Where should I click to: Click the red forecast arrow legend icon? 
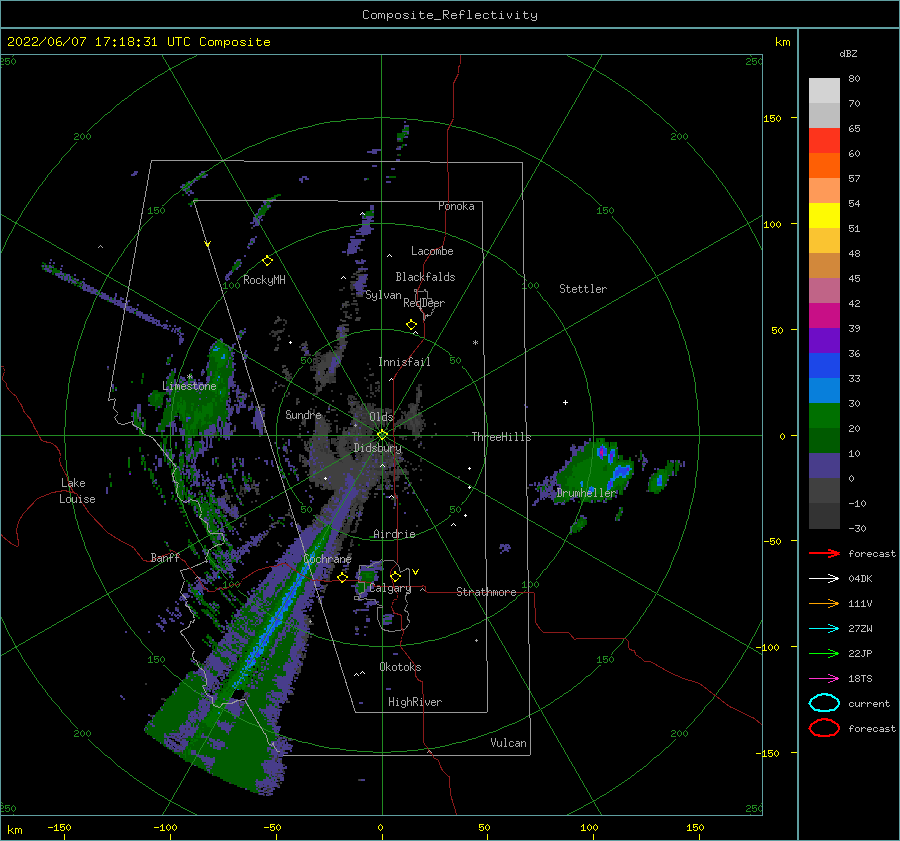click(x=824, y=553)
